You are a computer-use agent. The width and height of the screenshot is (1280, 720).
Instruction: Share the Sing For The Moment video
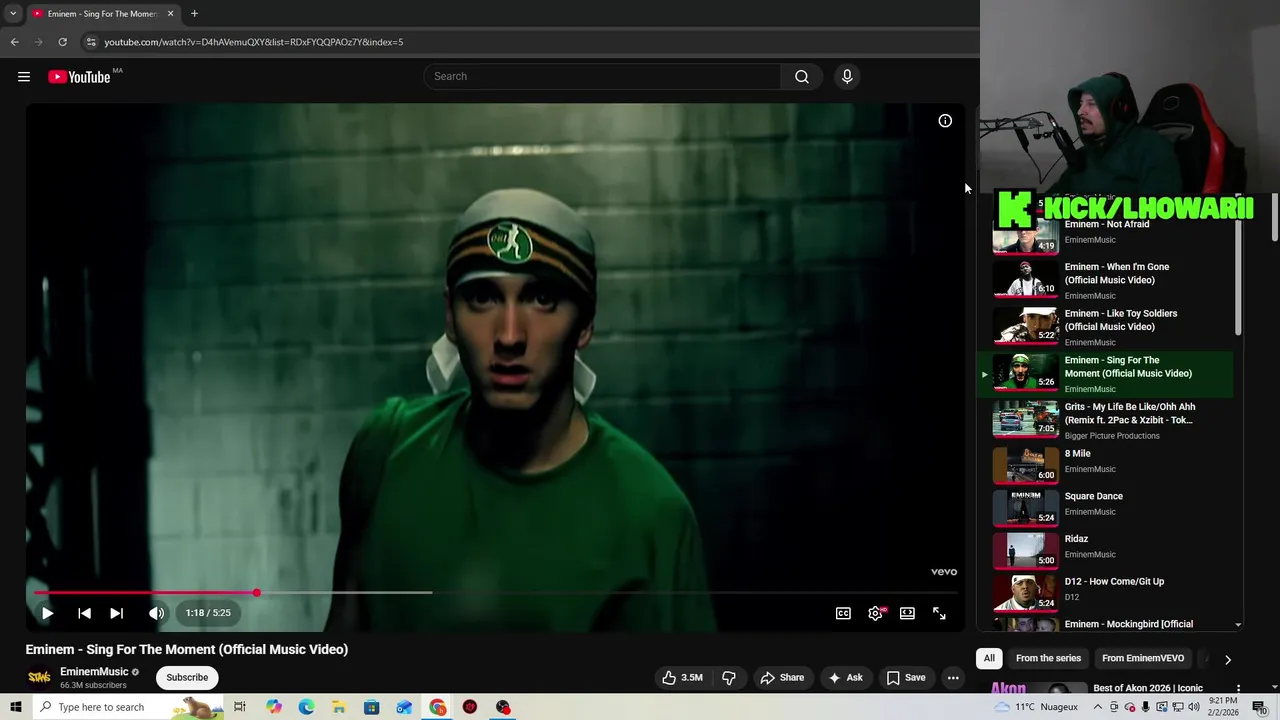[x=782, y=677]
